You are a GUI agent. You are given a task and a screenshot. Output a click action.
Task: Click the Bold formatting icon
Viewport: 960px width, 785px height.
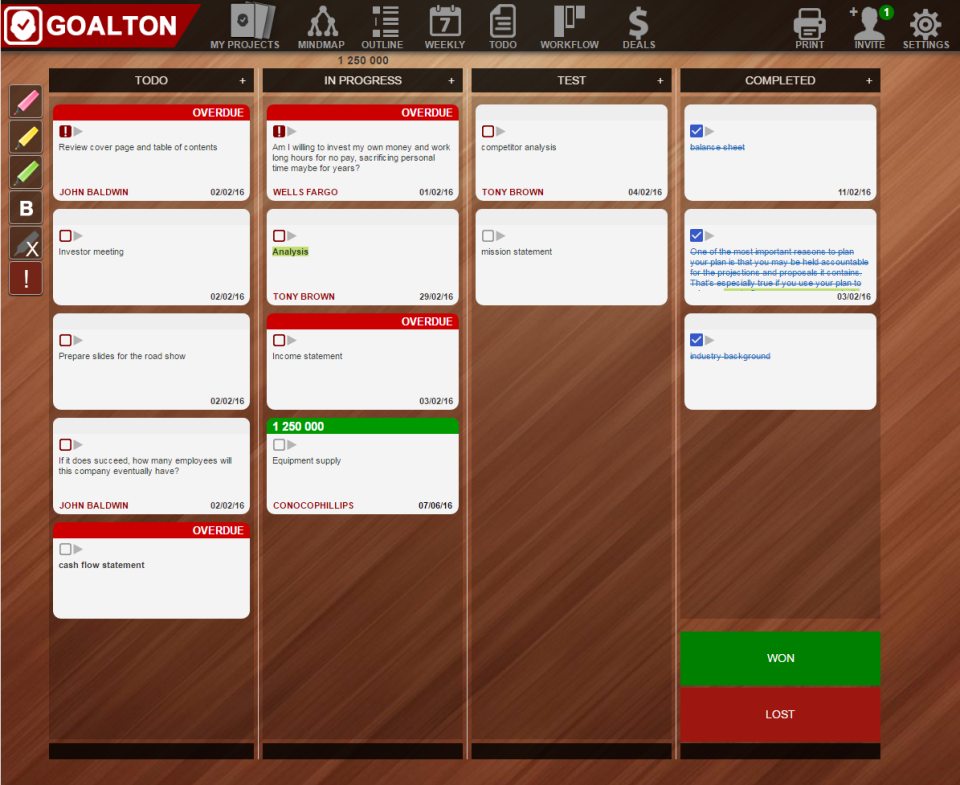[25, 208]
